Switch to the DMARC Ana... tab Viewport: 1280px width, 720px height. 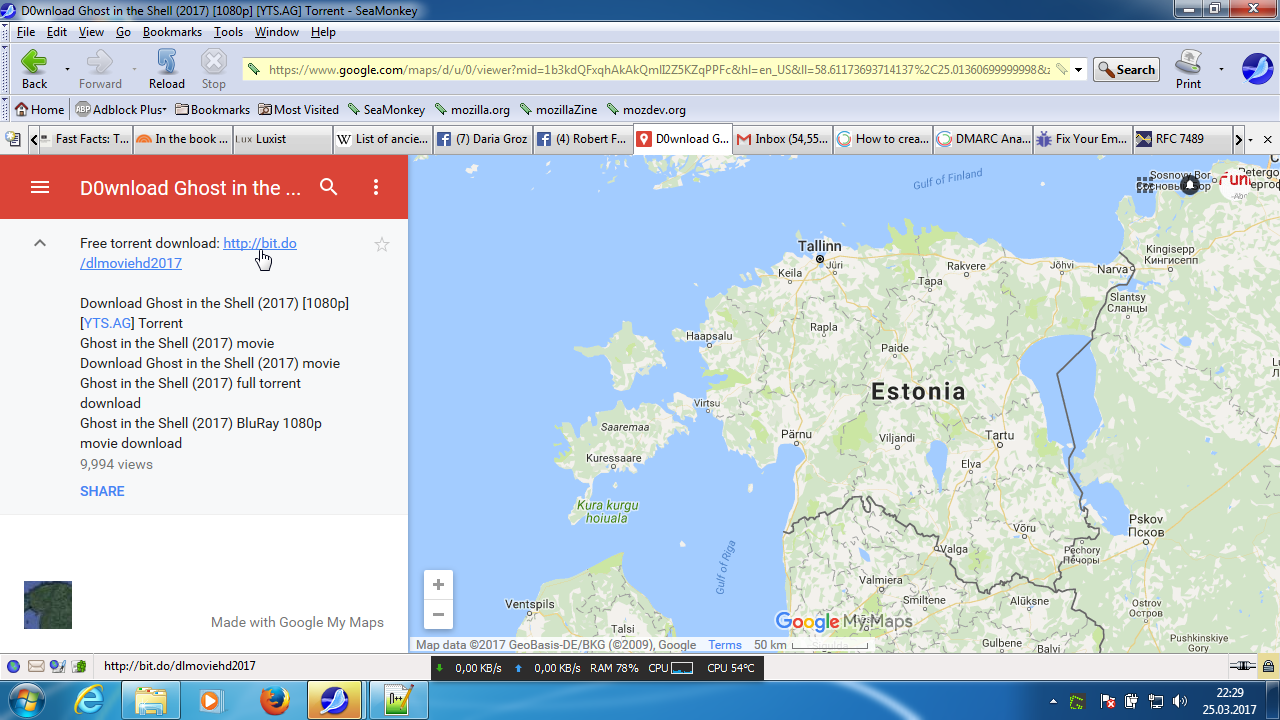[982, 139]
